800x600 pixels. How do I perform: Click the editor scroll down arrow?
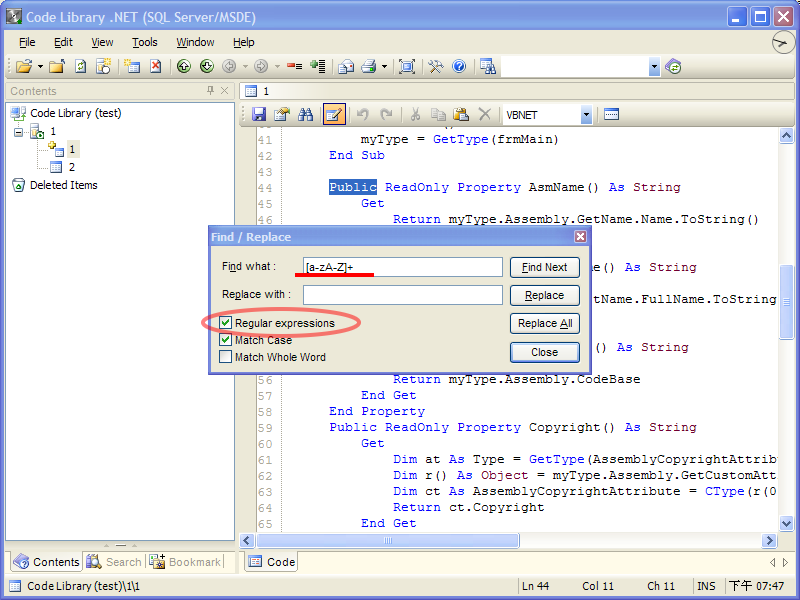tap(786, 523)
